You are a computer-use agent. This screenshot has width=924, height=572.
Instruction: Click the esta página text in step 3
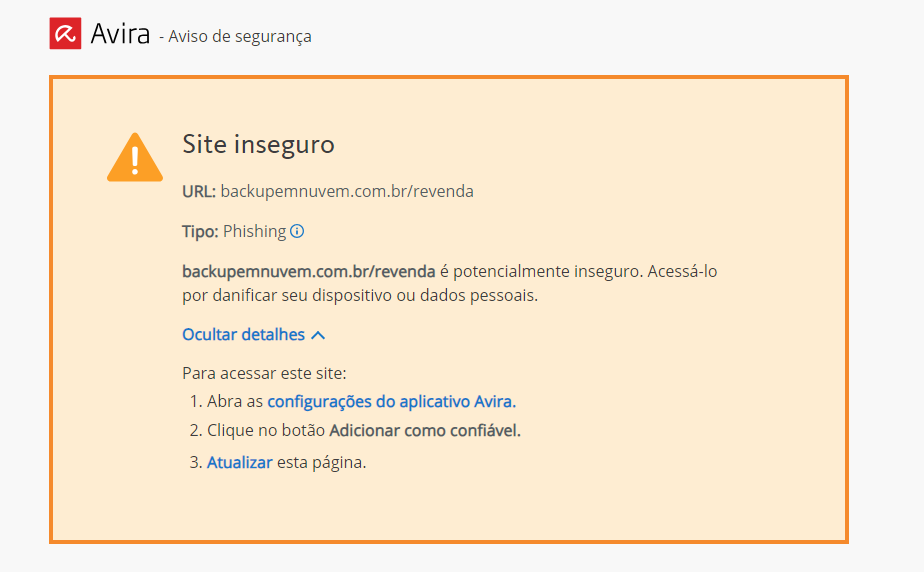click(x=322, y=462)
